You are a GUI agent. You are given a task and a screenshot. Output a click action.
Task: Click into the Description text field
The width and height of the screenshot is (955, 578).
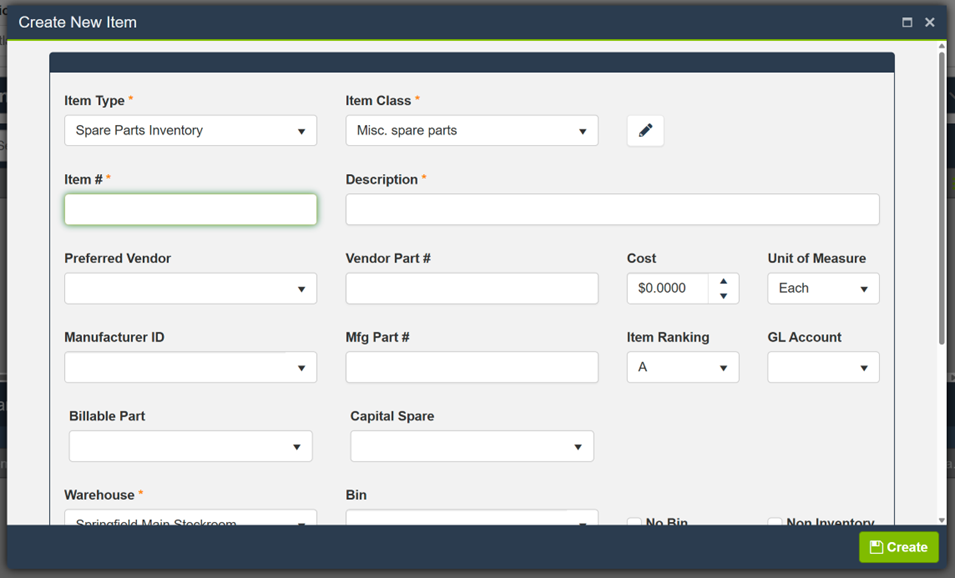click(612, 210)
